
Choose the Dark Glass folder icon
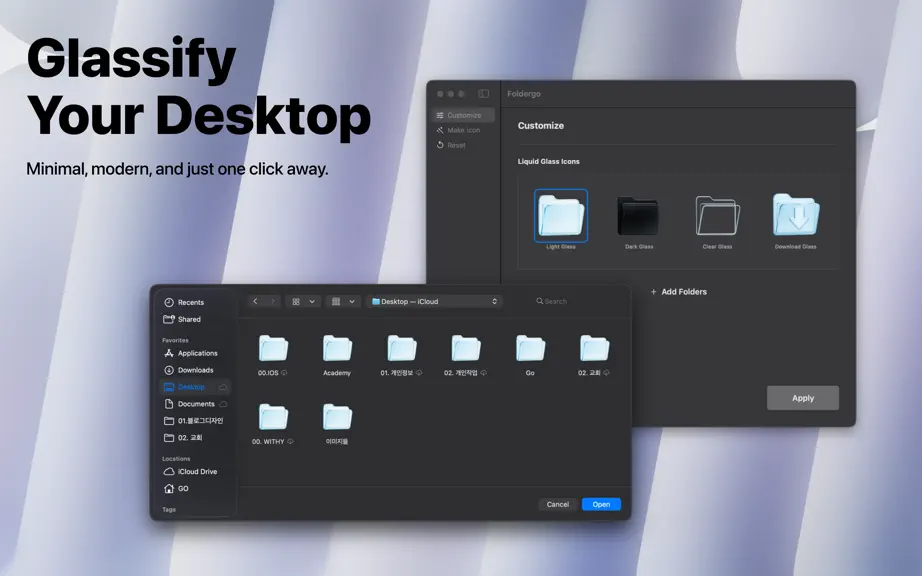(x=639, y=216)
